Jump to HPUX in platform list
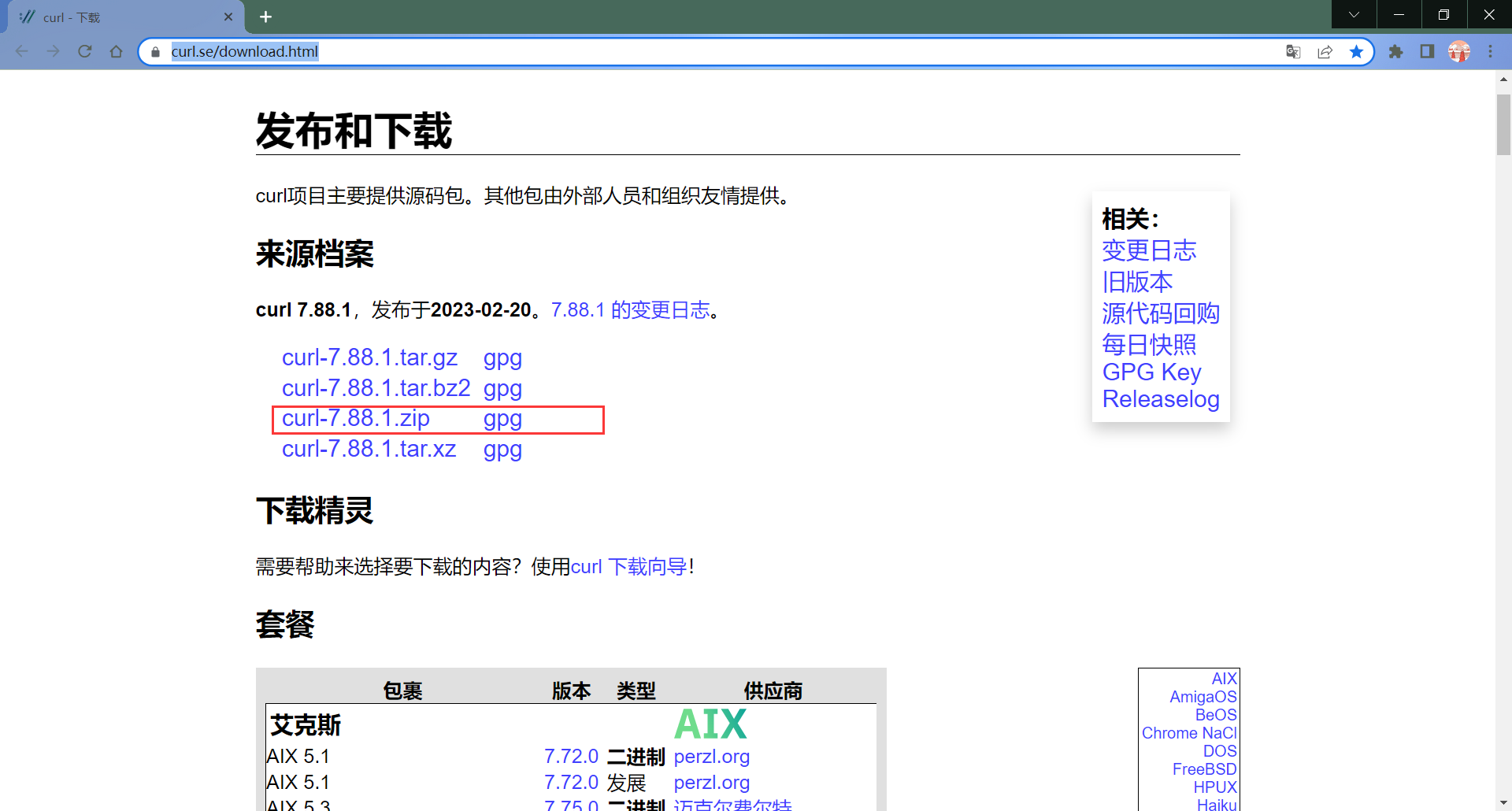Viewport: 1512px width, 811px height. 1215,787
